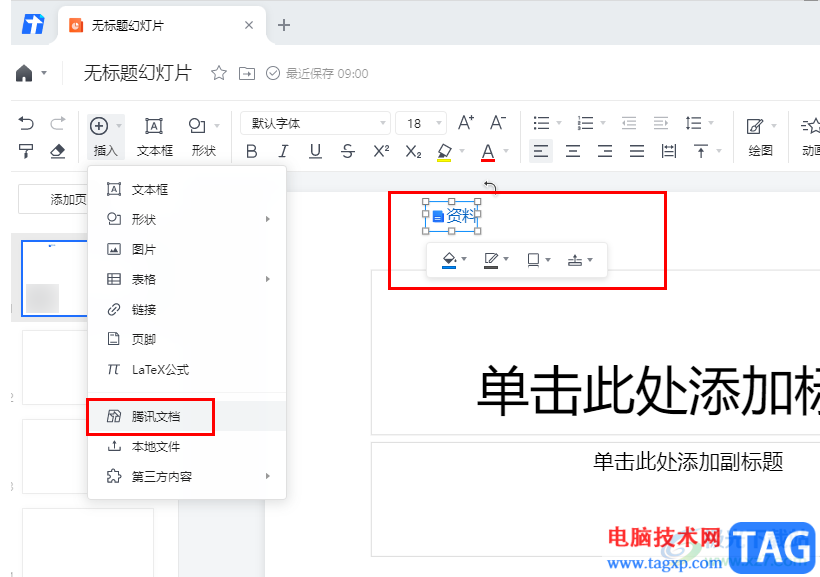The width and height of the screenshot is (820, 577).
Task: Star the document as favorite
Action: (219, 73)
